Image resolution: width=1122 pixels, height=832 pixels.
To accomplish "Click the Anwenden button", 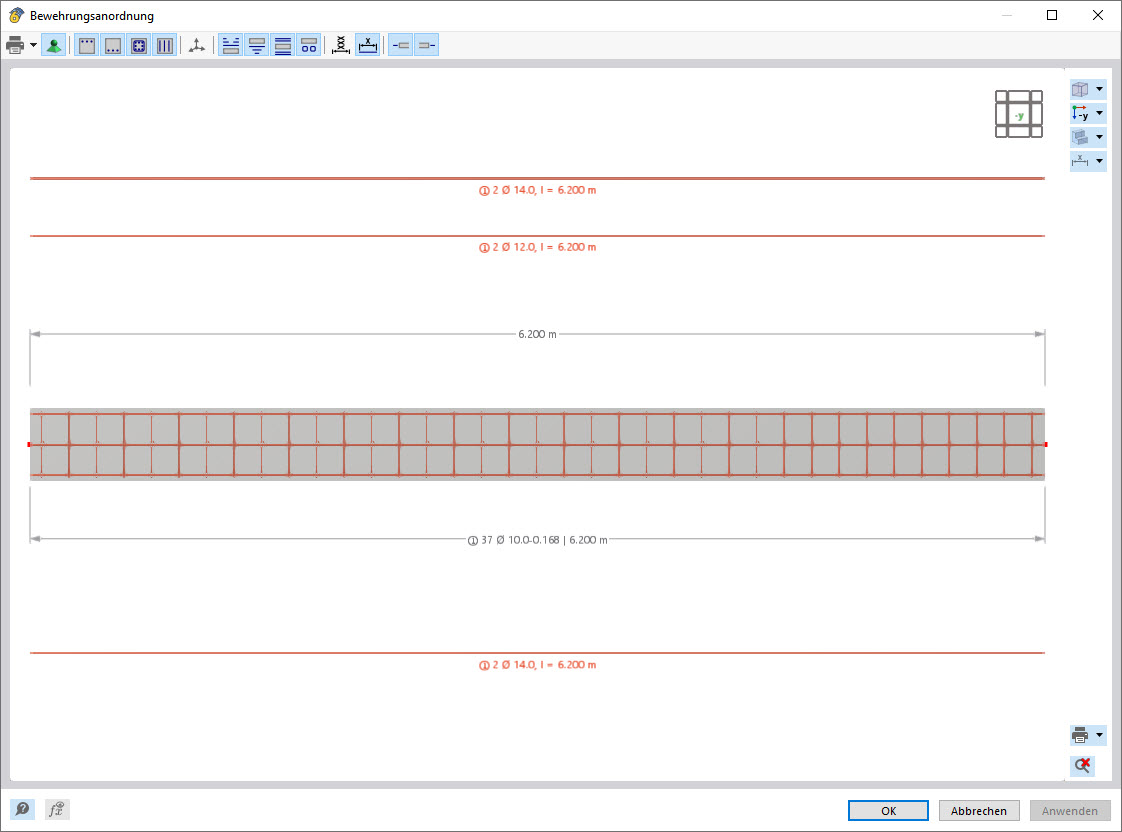I will [x=1070, y=811].
